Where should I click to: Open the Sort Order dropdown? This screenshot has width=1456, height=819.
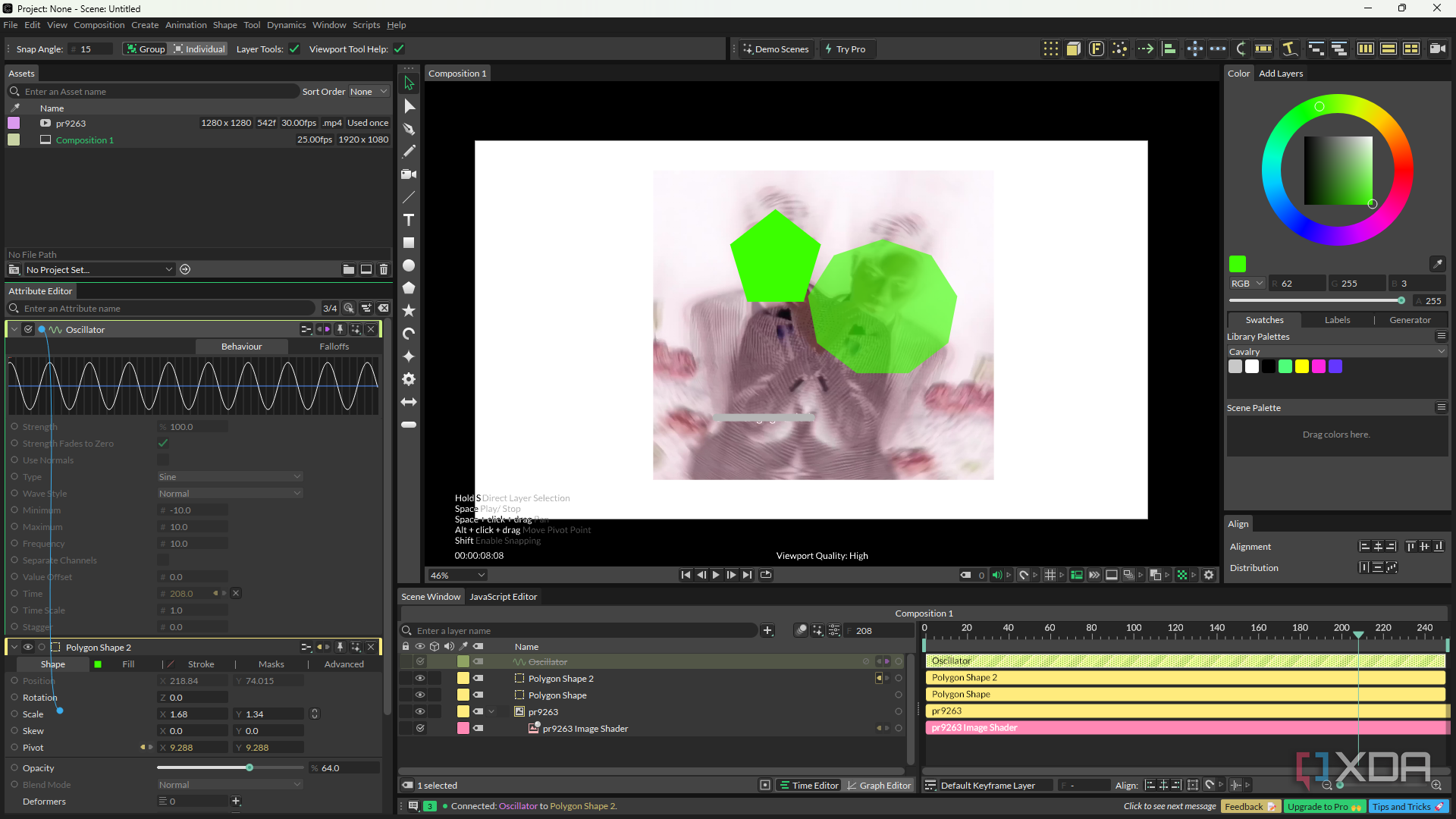point(369,91)
